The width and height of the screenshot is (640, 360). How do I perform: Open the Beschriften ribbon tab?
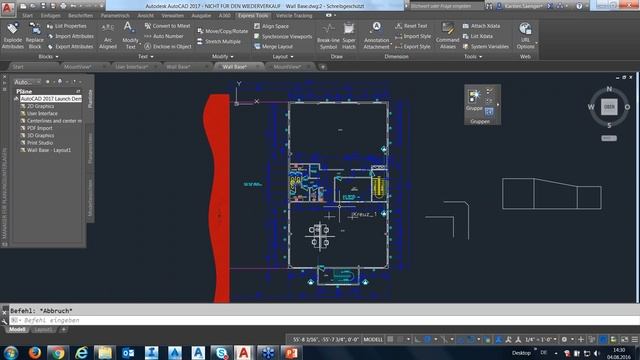(x=80, y=16)
